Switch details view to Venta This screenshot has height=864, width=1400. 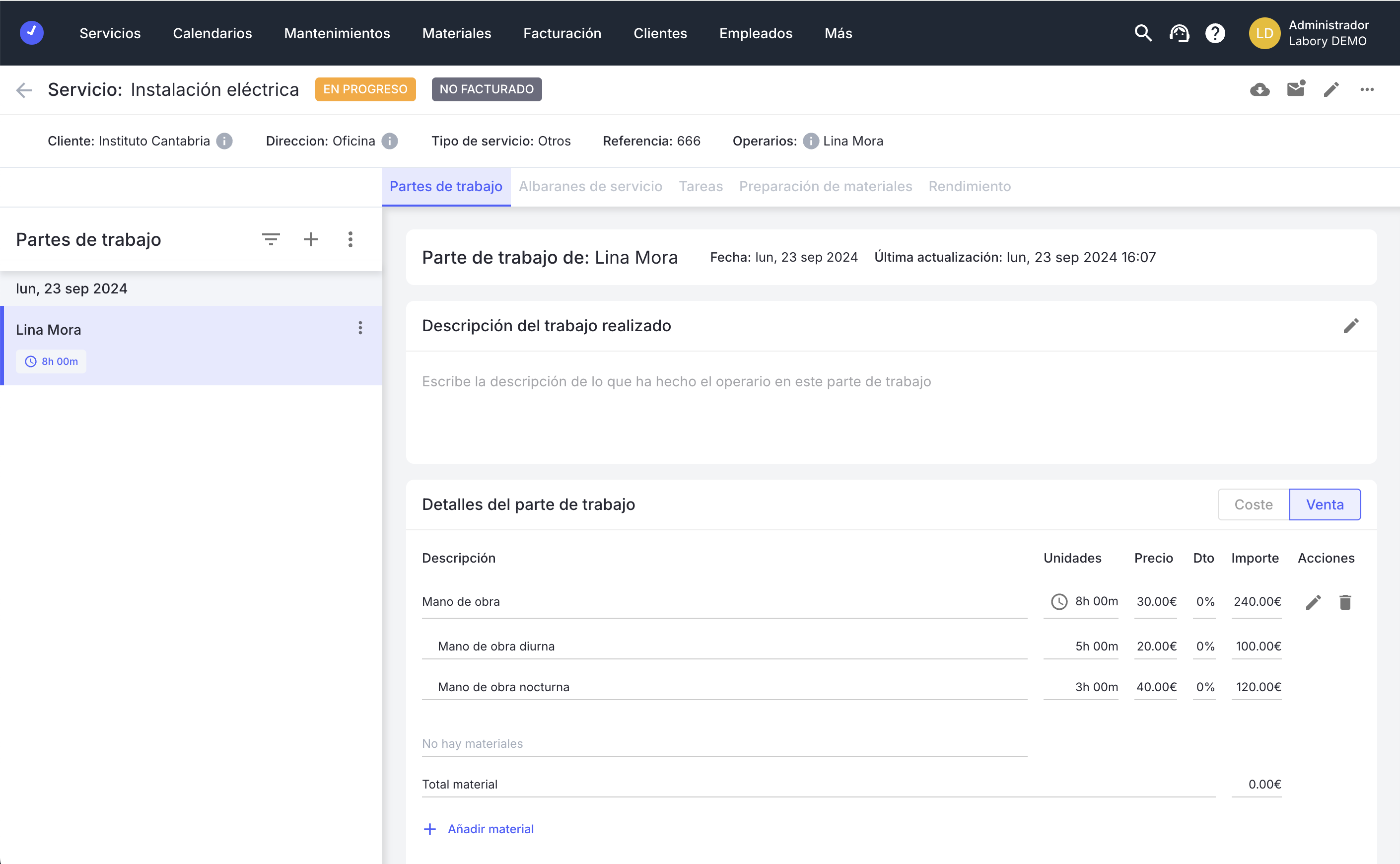[x=1325, y=504]
